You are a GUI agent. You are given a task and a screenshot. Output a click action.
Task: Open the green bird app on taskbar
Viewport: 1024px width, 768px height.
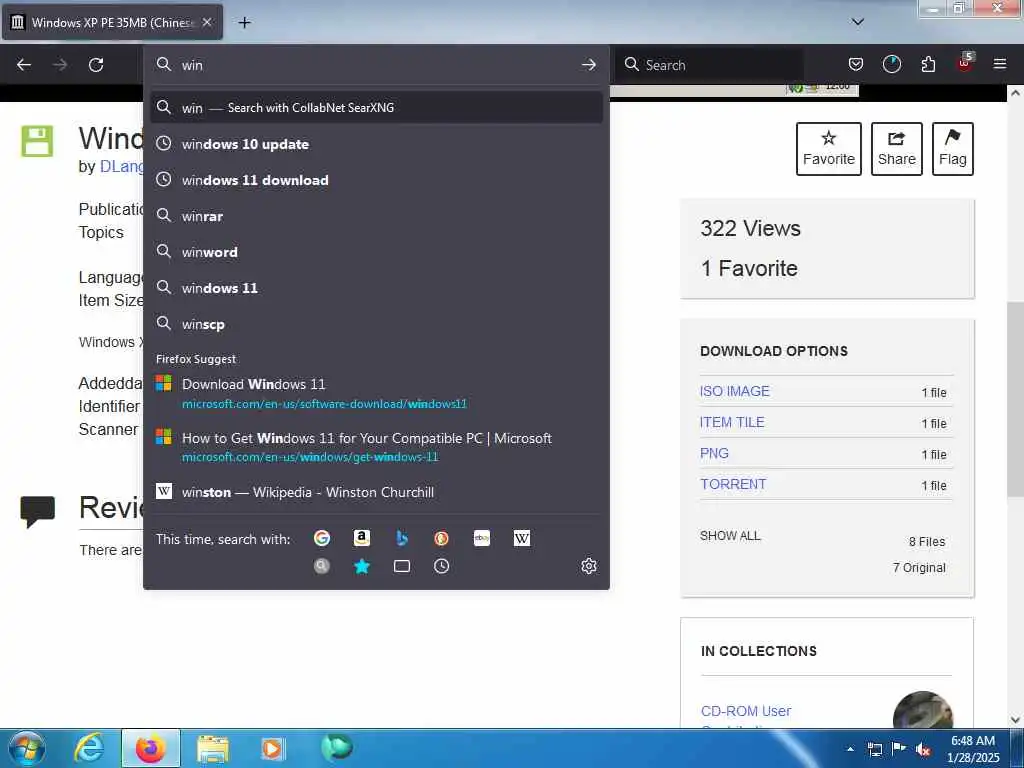(x=337, y=748)
